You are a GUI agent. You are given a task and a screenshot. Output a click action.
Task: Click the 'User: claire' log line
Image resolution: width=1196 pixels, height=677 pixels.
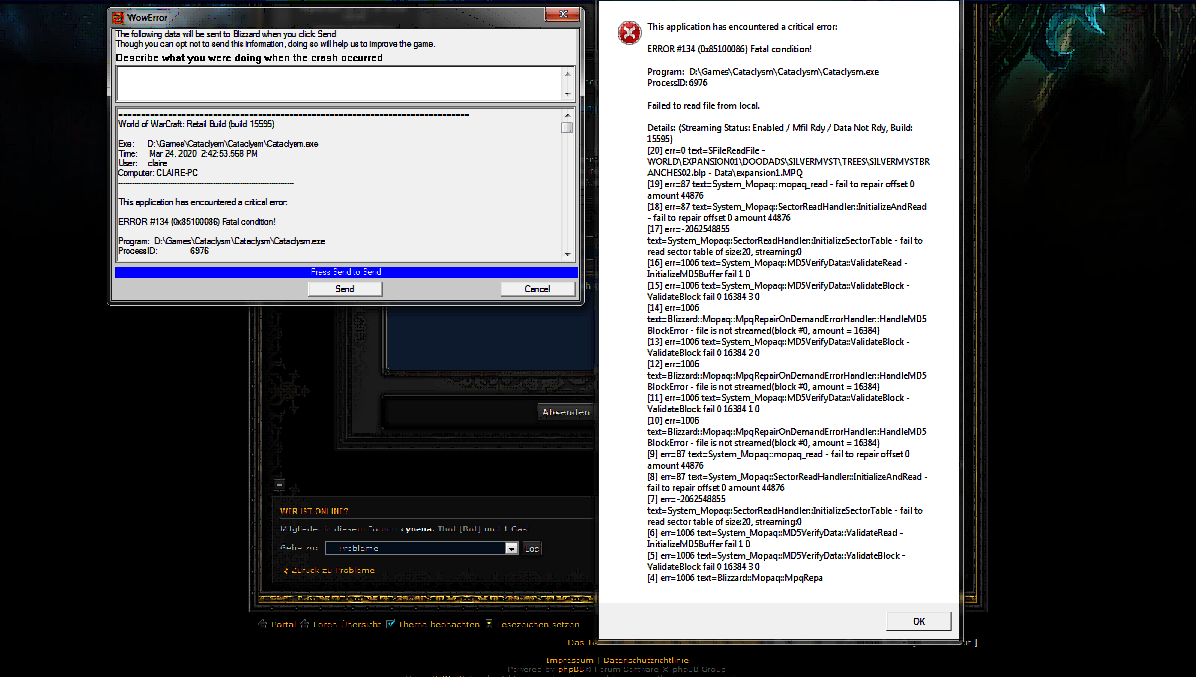click(x=143, y=163)
